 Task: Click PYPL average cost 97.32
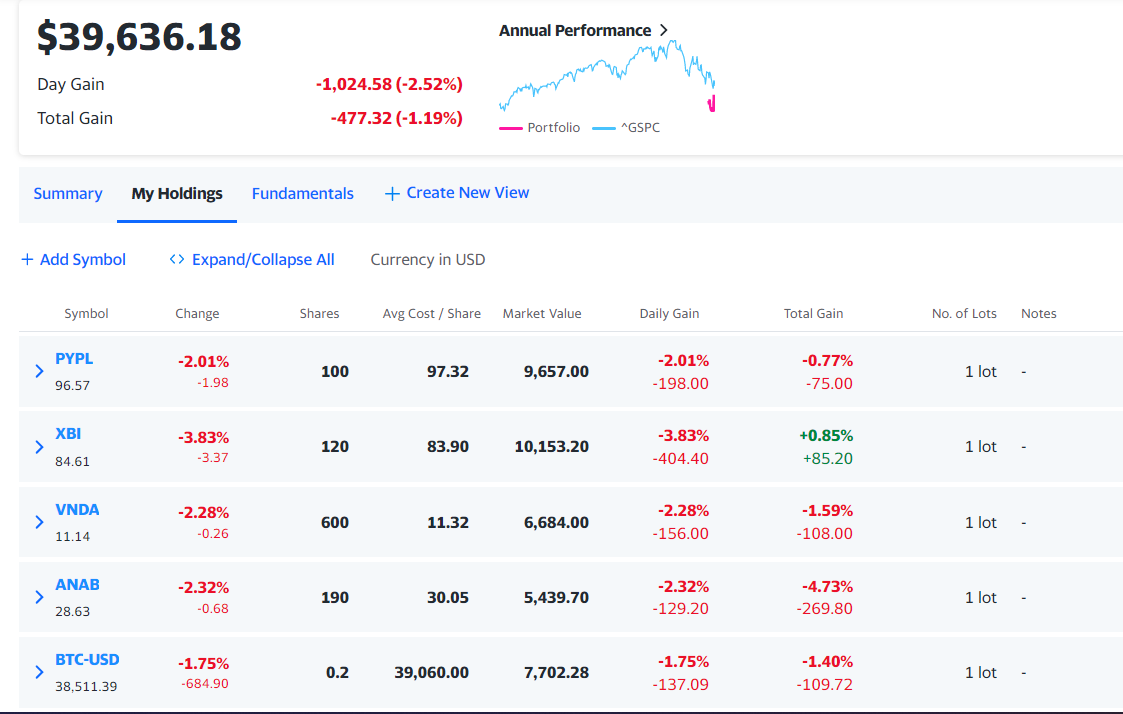(448, 372)
